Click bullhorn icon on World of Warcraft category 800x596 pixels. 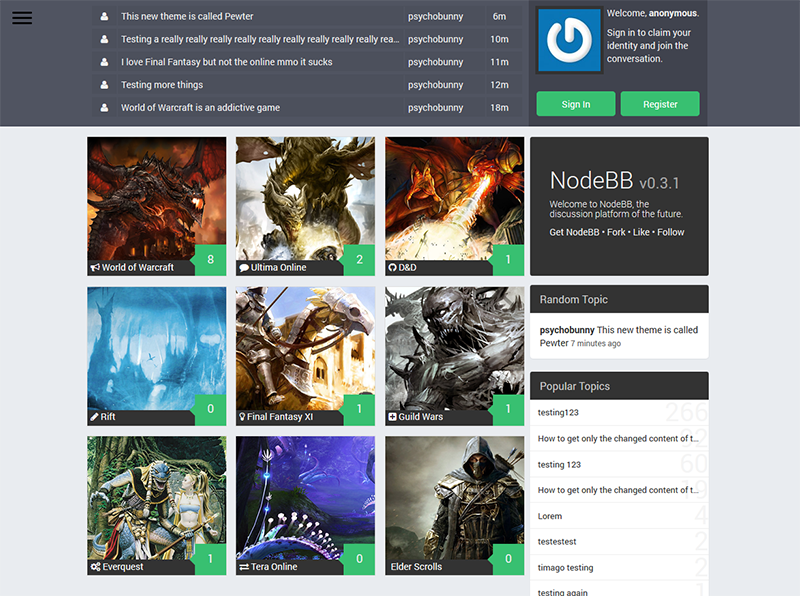[95, 267]
